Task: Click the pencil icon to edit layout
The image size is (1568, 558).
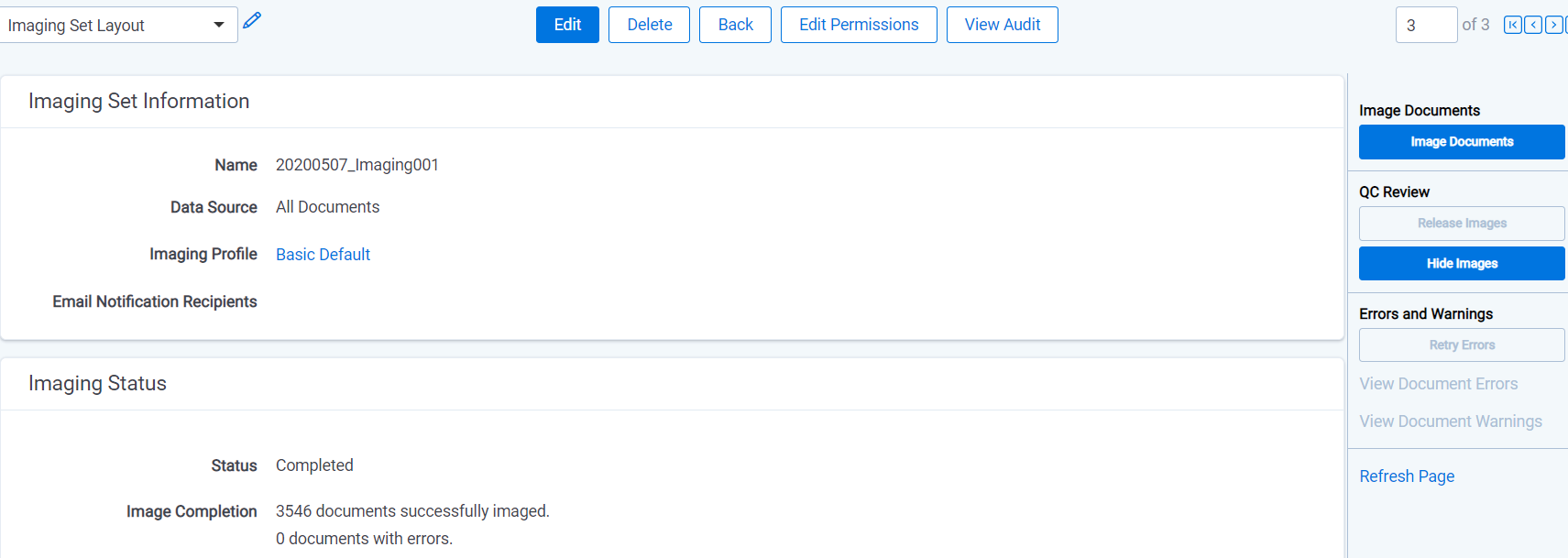Action: tap(252, 20)
